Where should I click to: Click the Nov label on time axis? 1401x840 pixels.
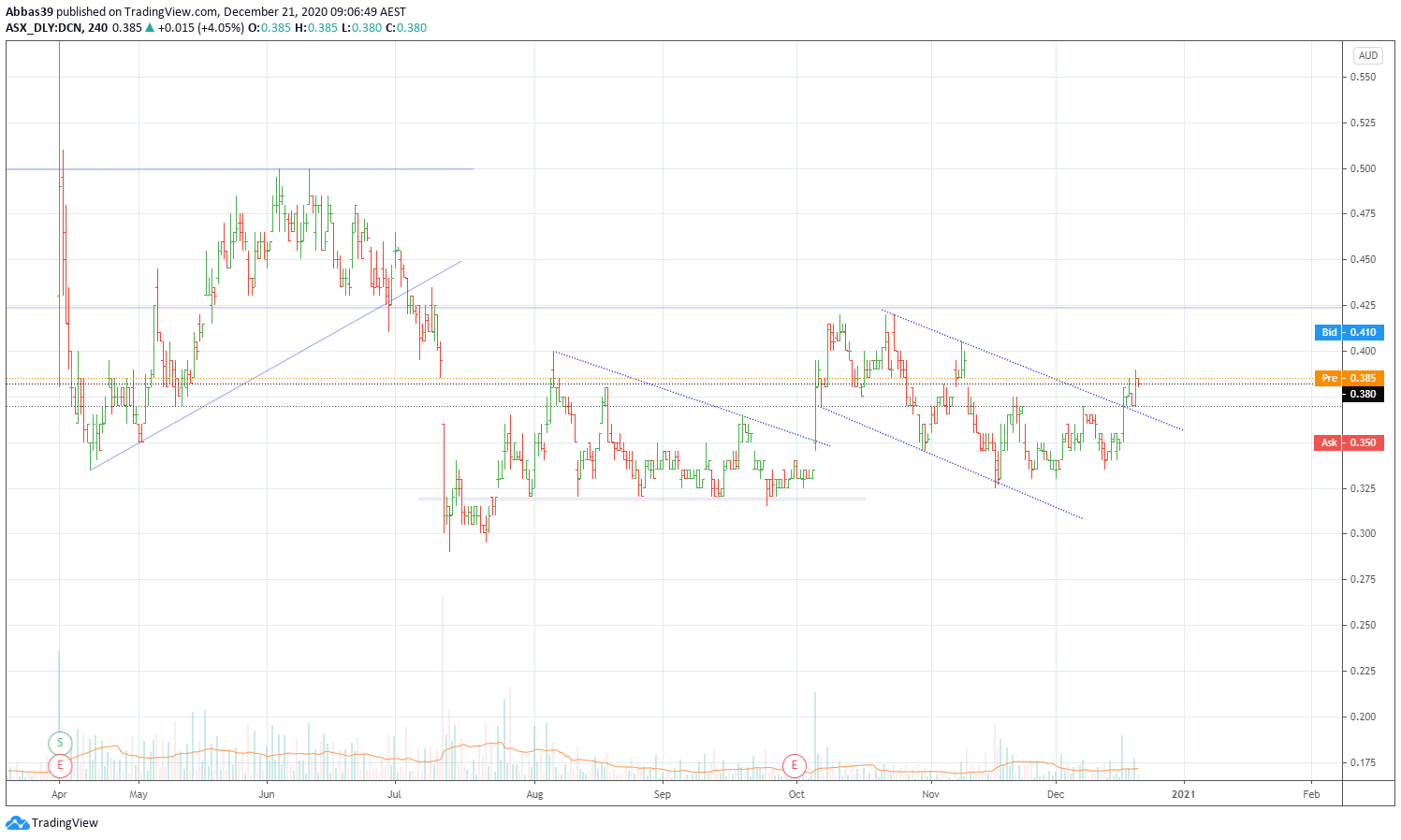930,794
